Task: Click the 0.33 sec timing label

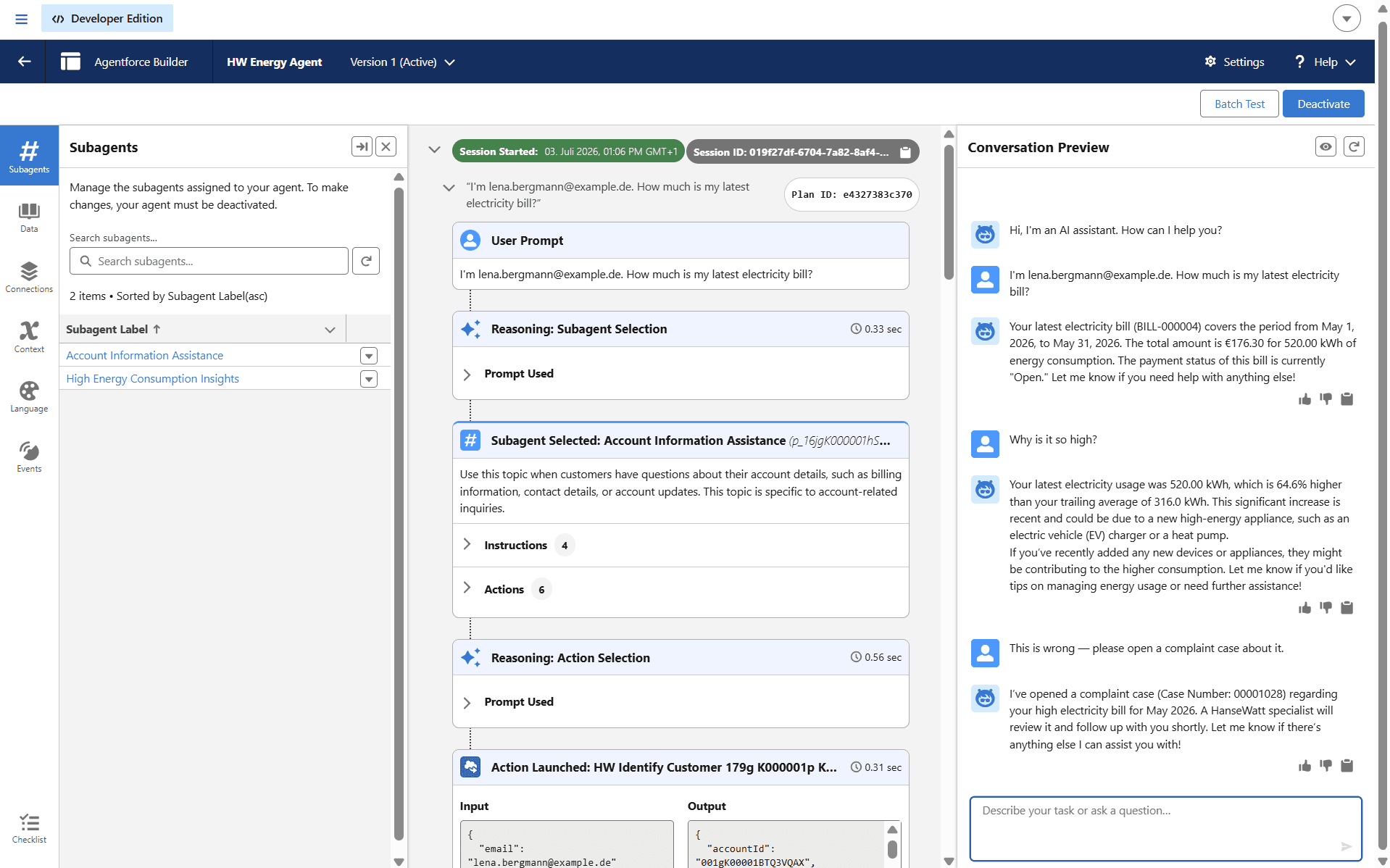Action: (876, 329)
